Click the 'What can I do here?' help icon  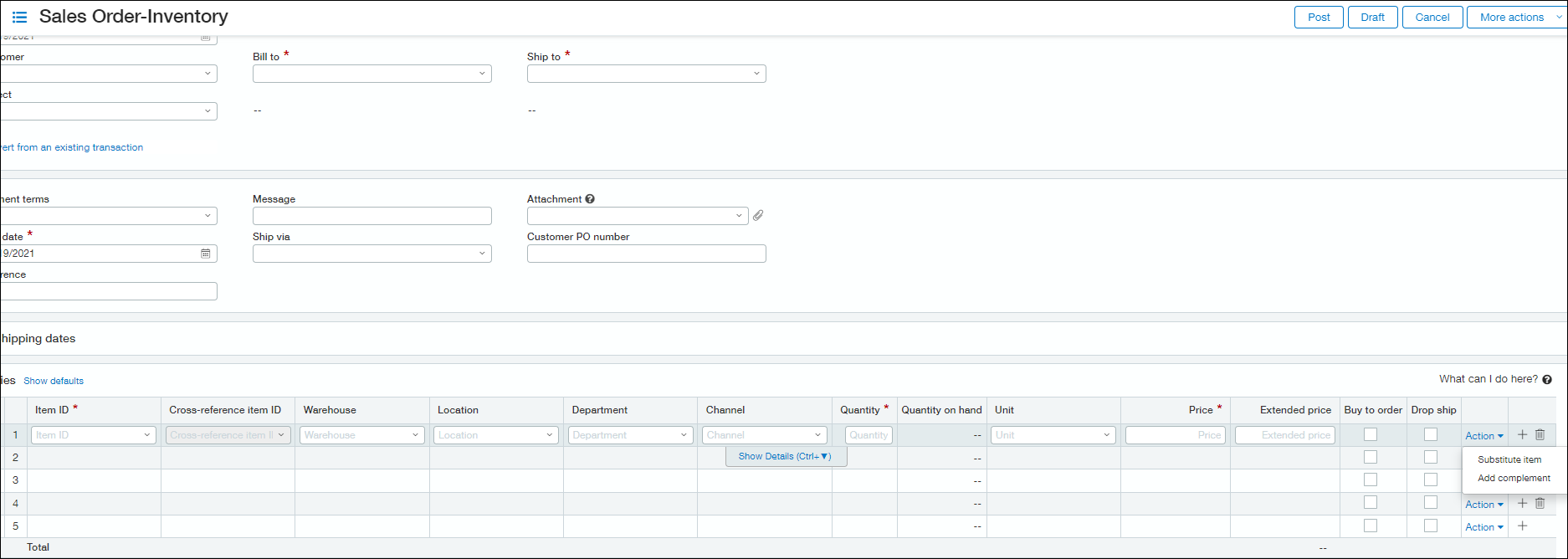[1547, 380]
